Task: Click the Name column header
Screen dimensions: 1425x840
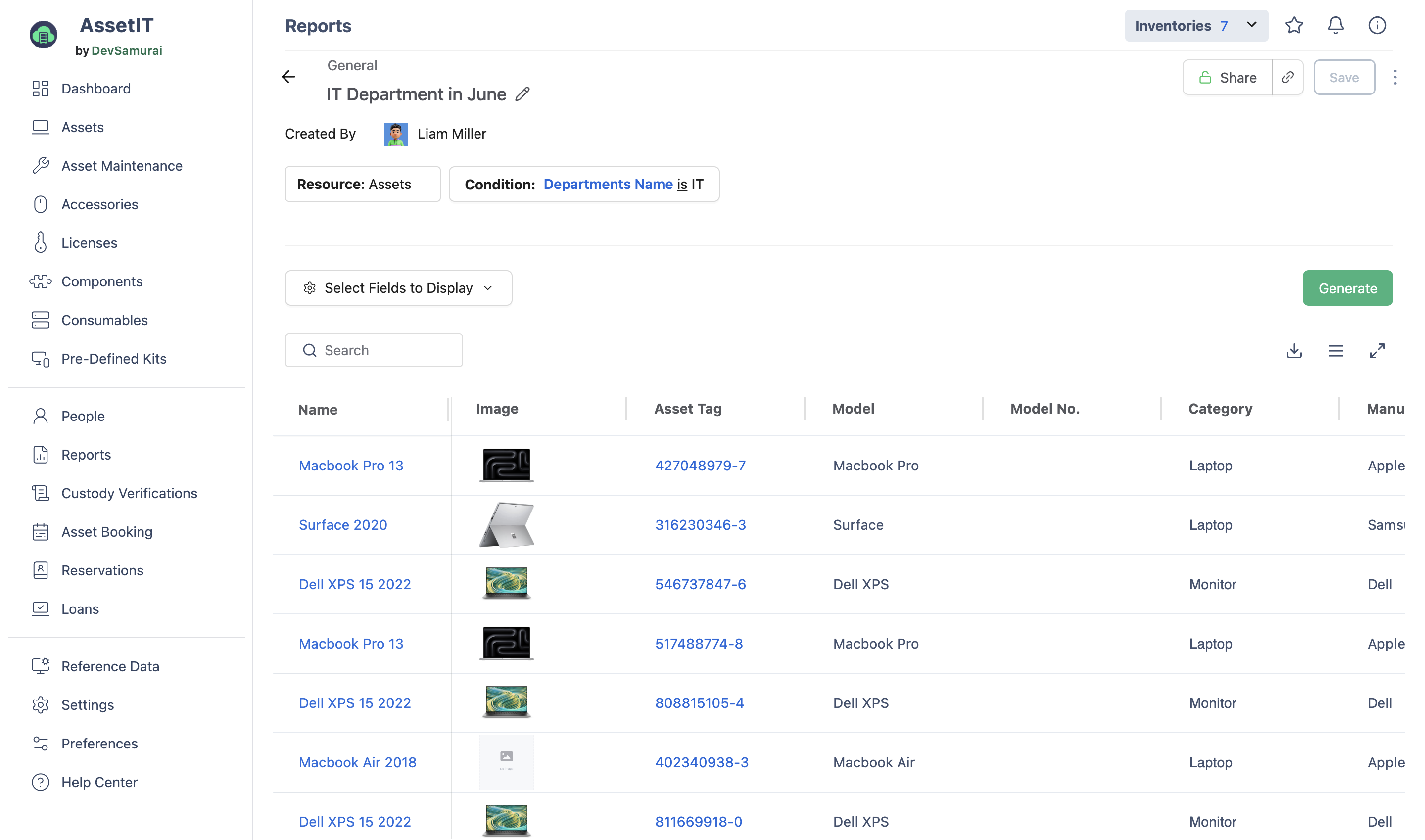Action: point(318,409)
